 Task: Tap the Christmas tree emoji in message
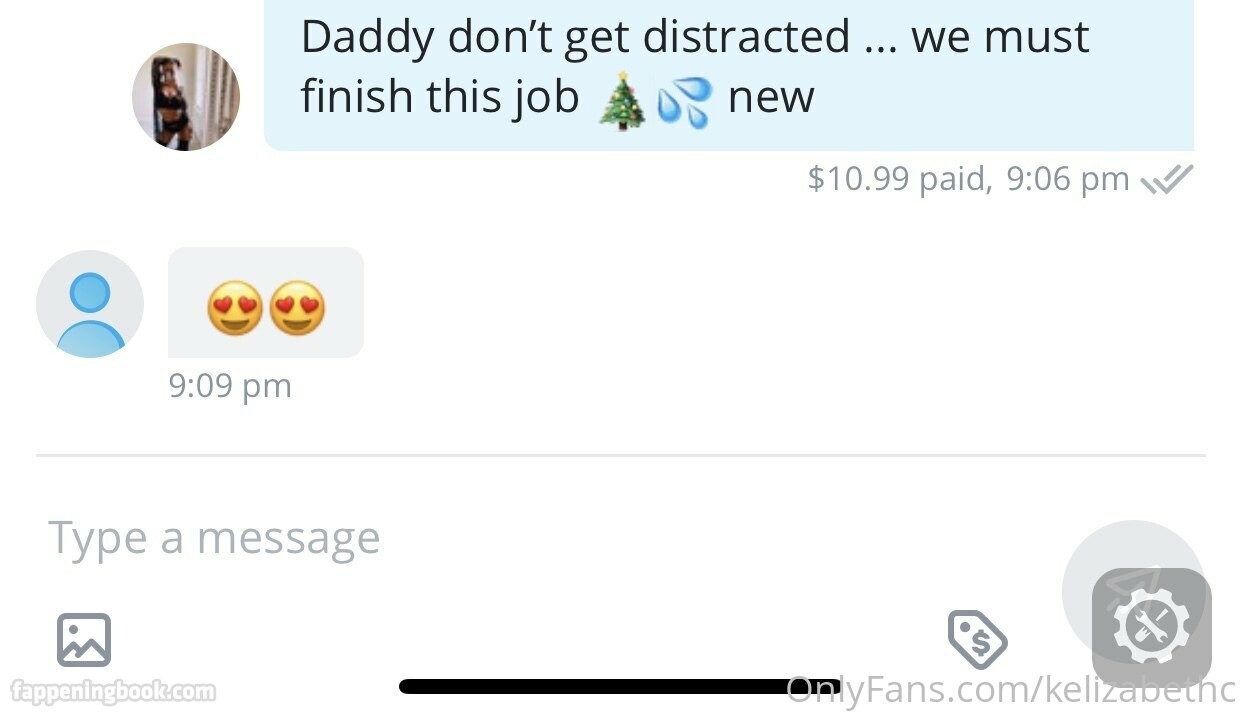(622, 101)
